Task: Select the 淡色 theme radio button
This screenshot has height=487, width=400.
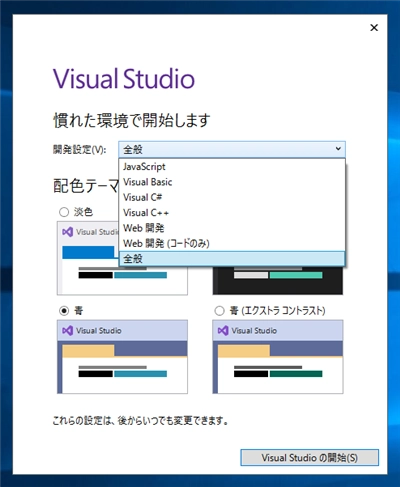Action: 64,212
